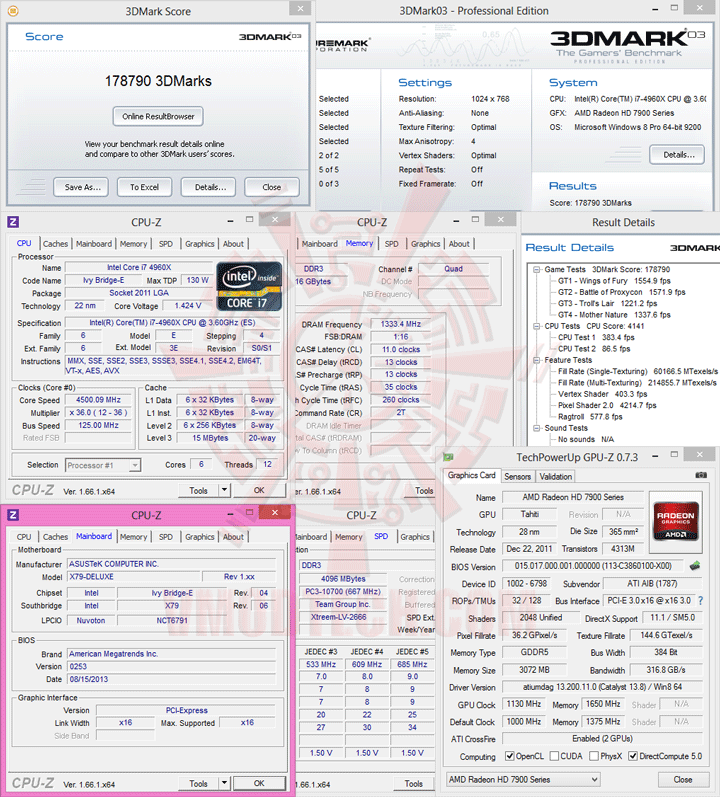Click the Radeon Graphics AMD logo

click(676, 522)
